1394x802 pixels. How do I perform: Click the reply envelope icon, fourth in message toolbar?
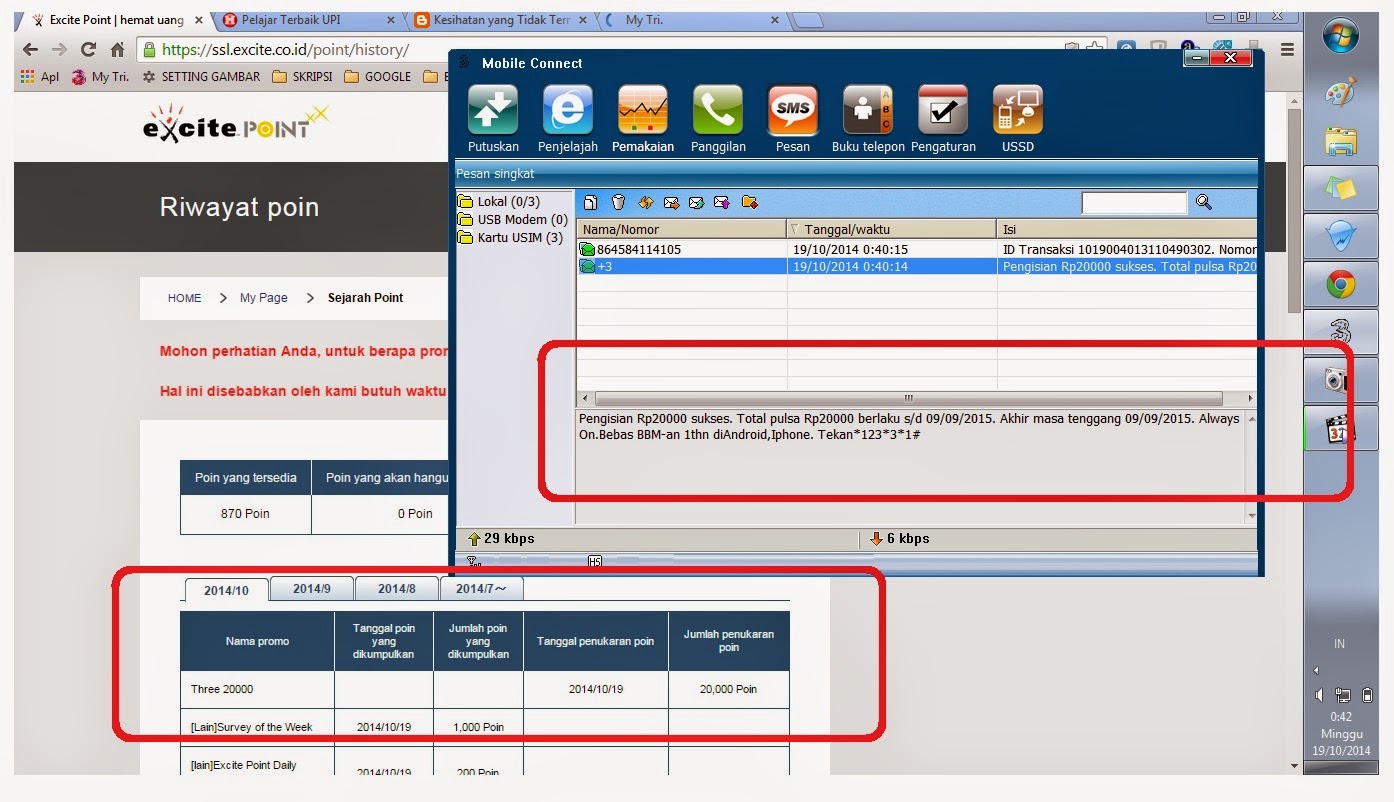tap(671, 202)
